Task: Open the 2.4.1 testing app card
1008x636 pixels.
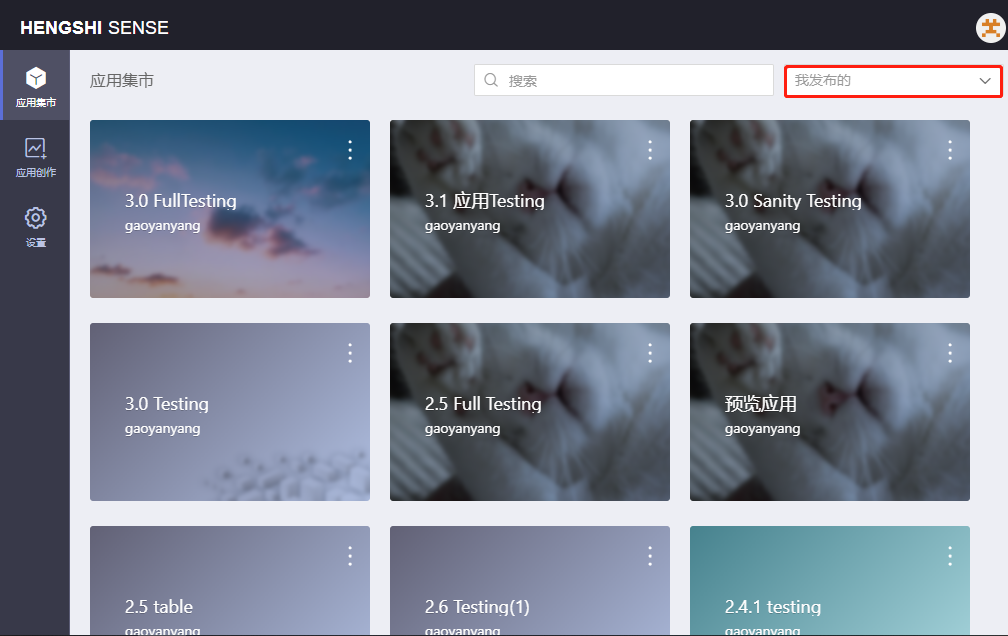Action: pos(829,581)
